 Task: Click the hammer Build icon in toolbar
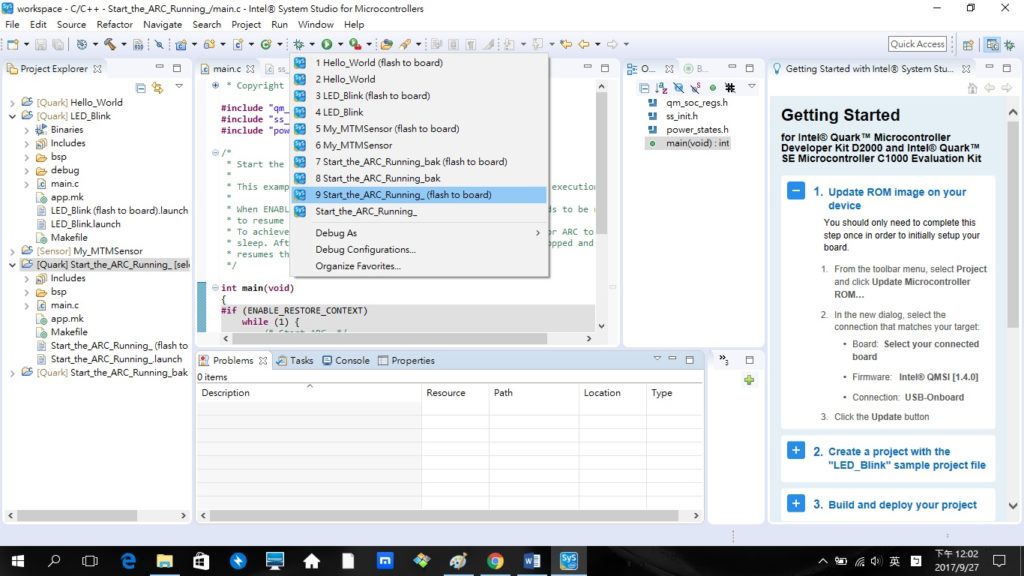[110, 44]
